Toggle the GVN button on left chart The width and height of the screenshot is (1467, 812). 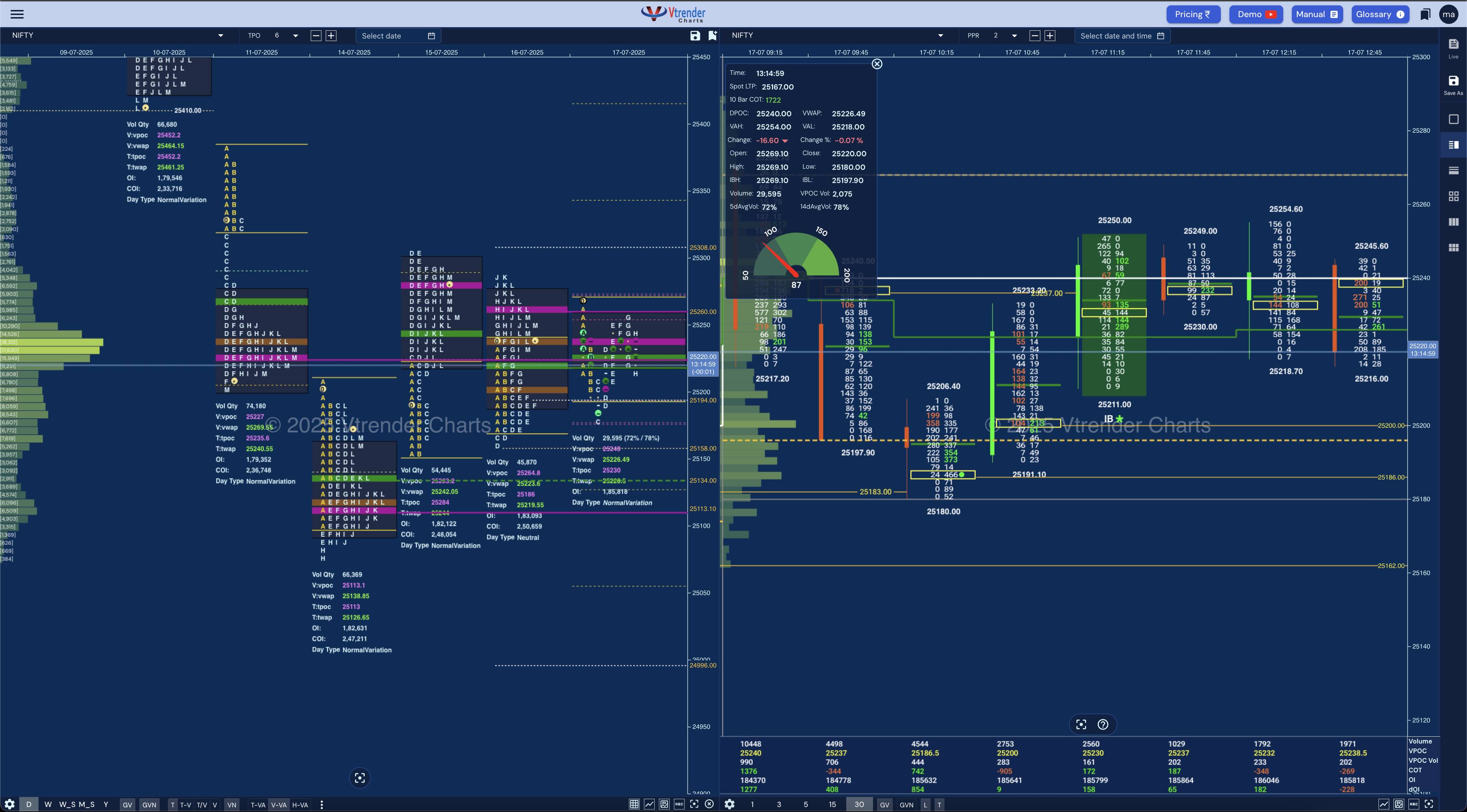[149, 805]
